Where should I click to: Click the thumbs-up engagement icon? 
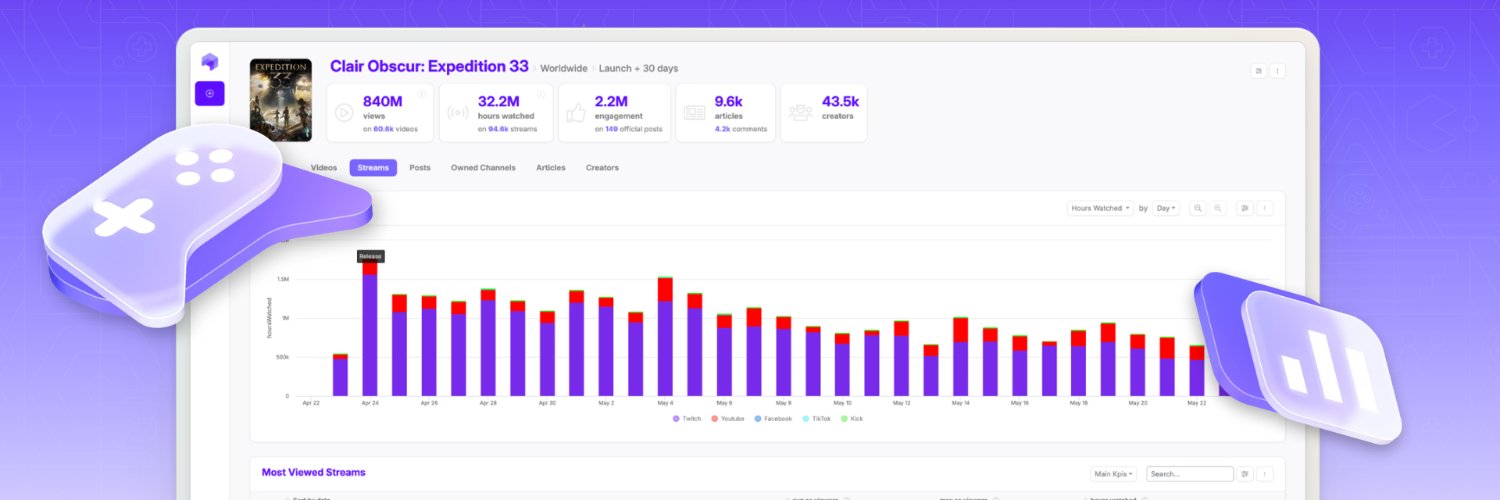[x=576, y=112]
